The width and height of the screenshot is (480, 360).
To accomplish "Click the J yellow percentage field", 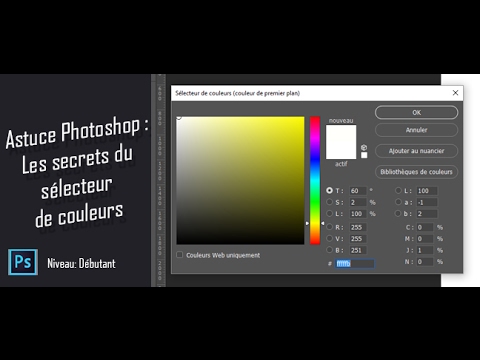I will coord(425,250).
